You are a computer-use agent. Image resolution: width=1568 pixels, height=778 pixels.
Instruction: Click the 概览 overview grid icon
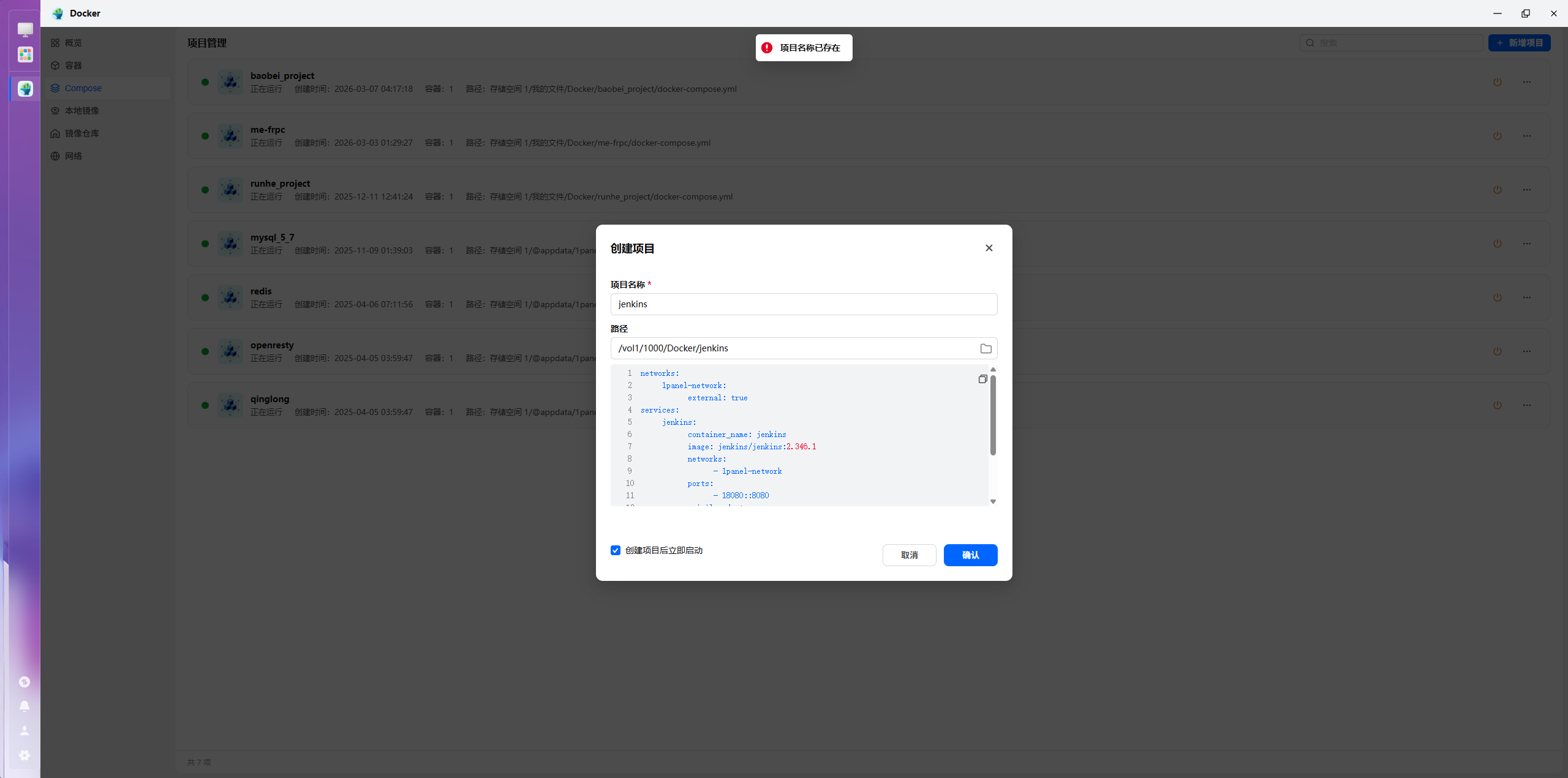pos(55,43)
